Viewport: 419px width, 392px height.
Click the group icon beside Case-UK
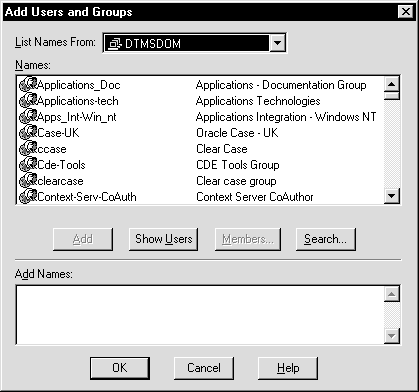[x=28, y=133]
